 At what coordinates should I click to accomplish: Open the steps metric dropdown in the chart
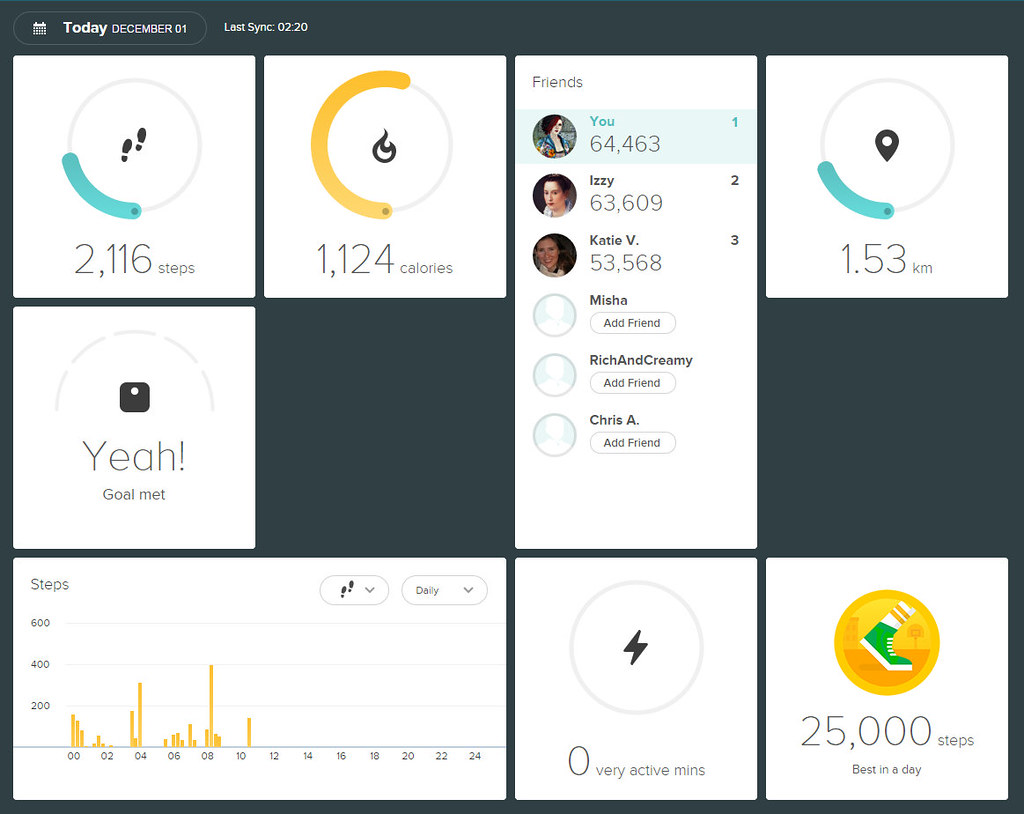pyautogui.click(x=355, y=590)
